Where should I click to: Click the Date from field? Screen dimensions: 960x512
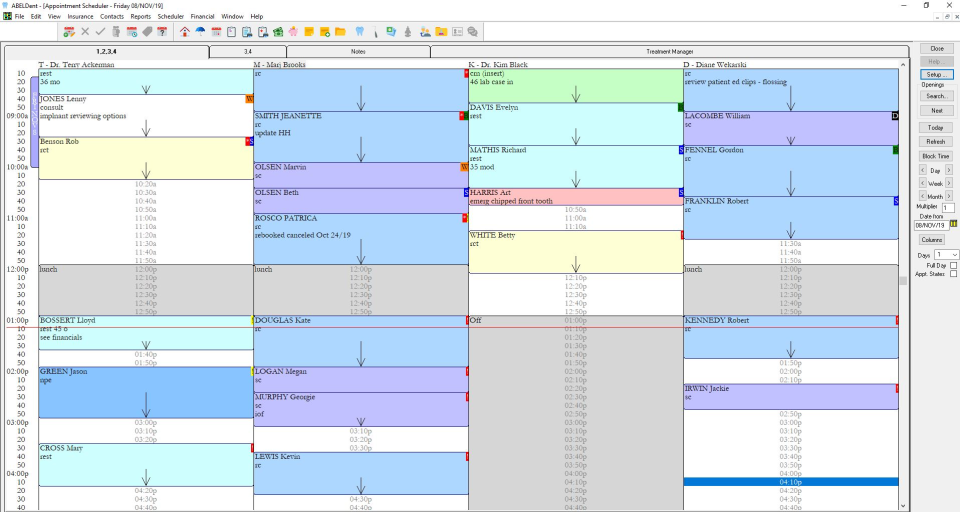coord(932,225)
